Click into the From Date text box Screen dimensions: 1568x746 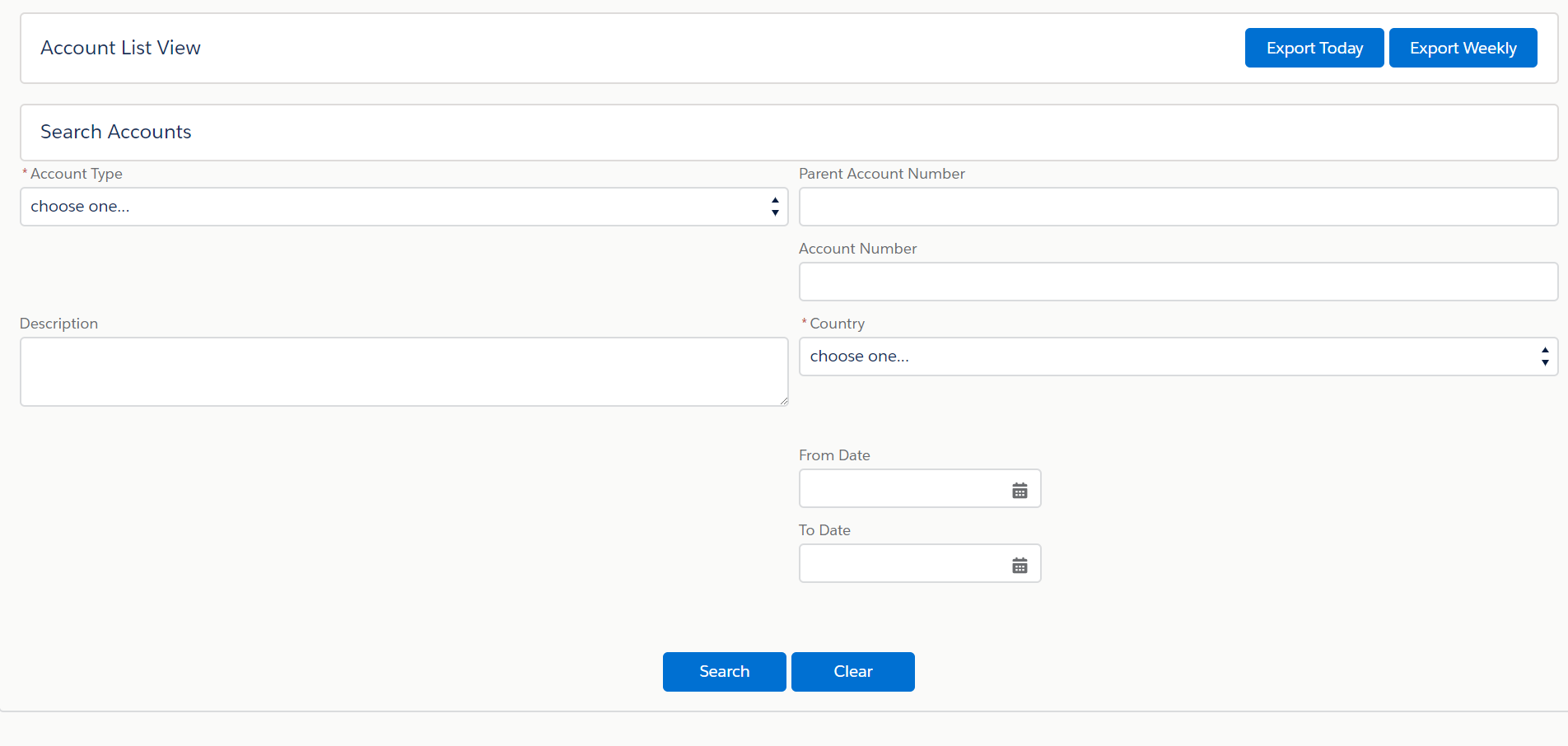coord(902,489)
